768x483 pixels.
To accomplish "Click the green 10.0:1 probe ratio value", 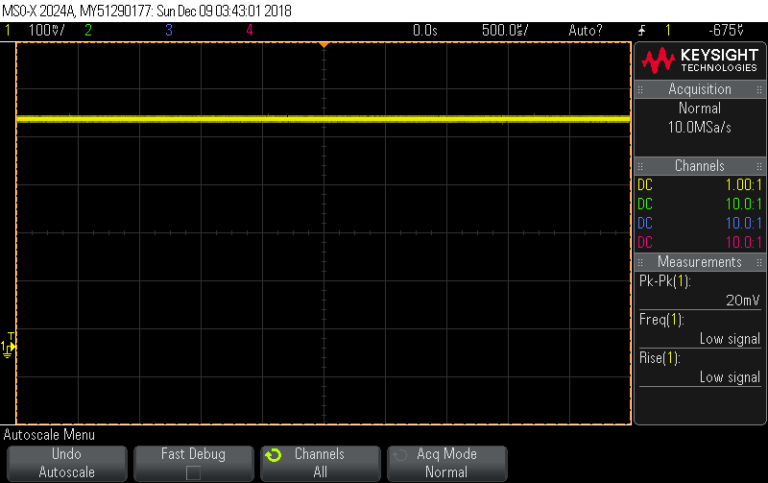I will [744, 204].
